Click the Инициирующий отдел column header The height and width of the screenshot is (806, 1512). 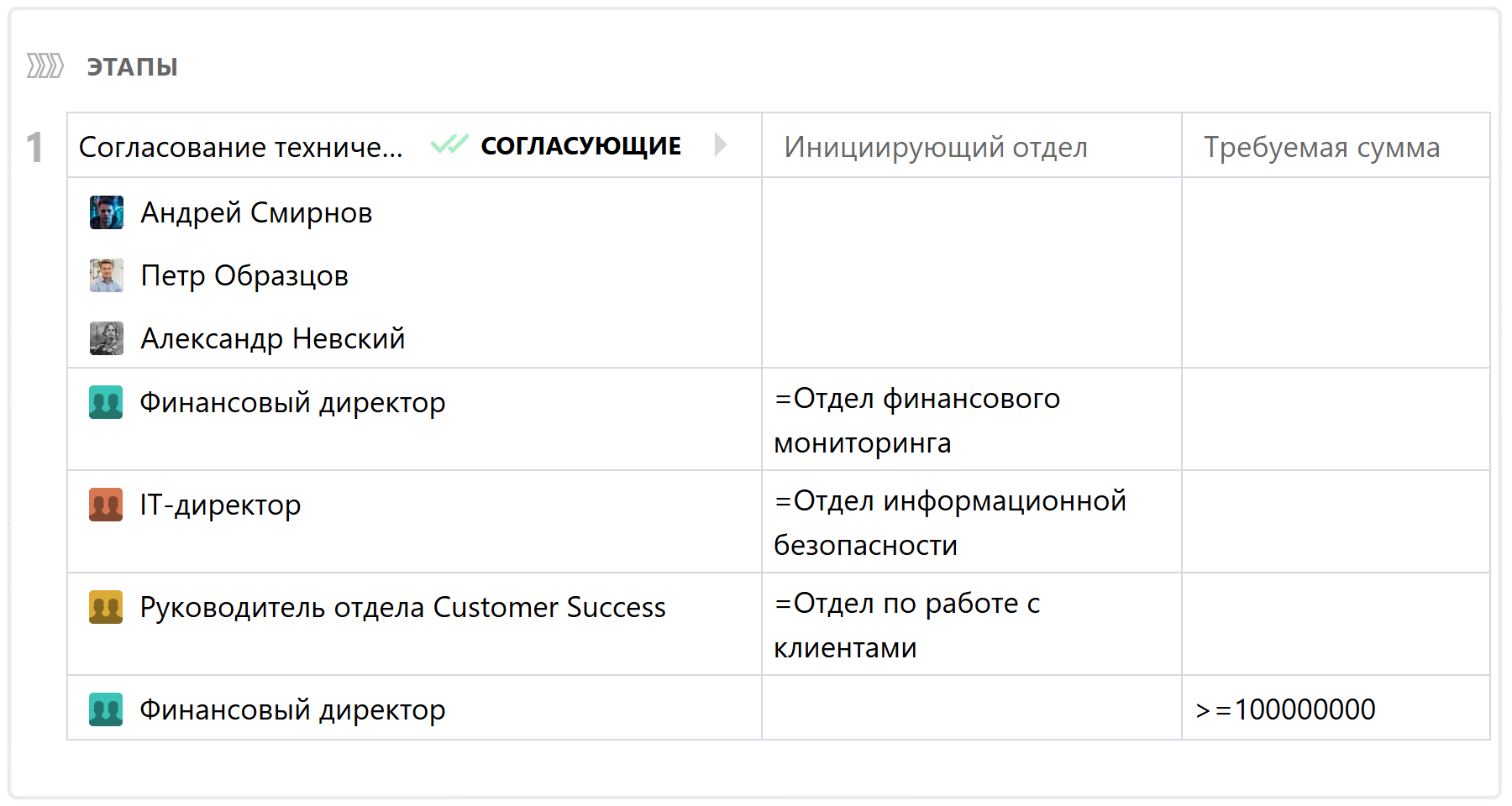936,147
